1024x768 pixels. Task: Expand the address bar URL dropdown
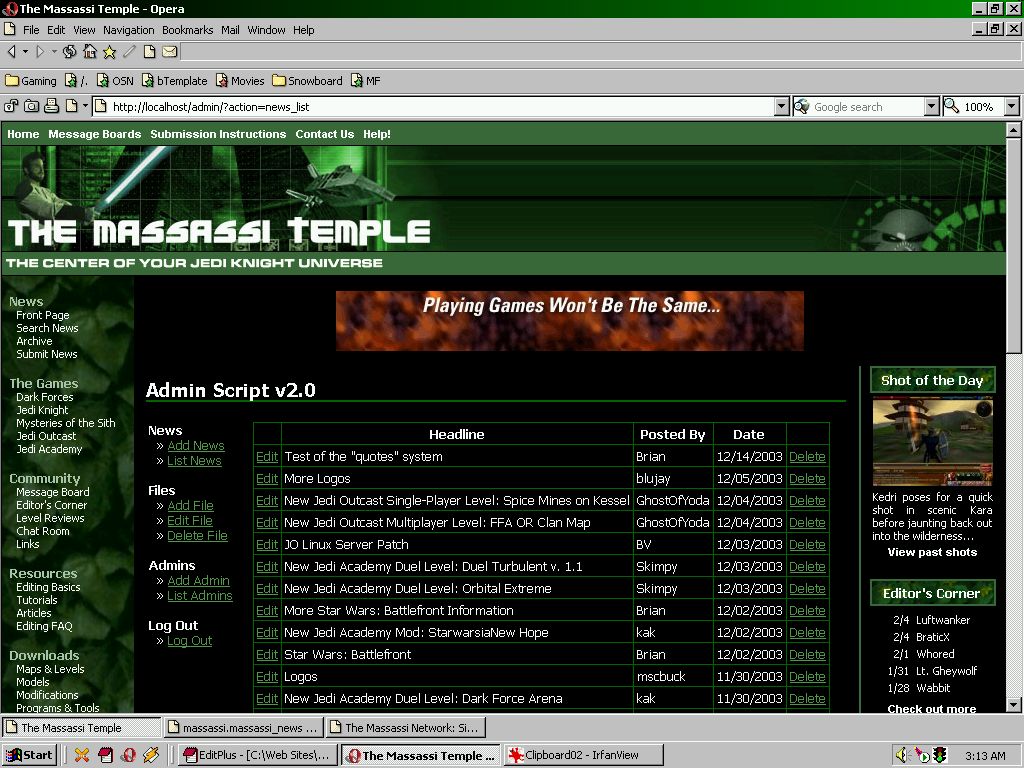[x=782, y=106]
